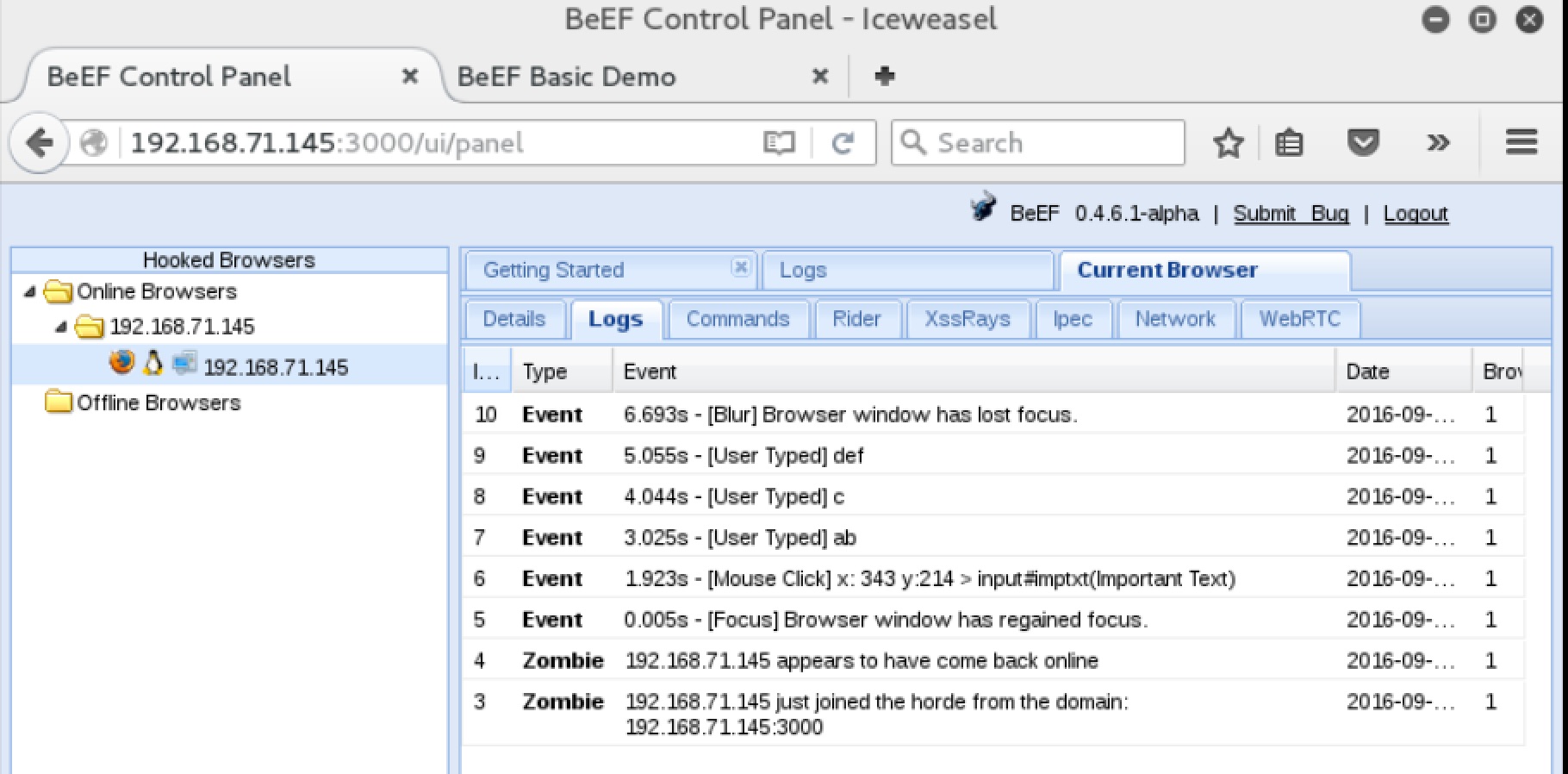Click the Search input field
The height and width of the screenshot is (774, 1568).
click(1038, 142)
